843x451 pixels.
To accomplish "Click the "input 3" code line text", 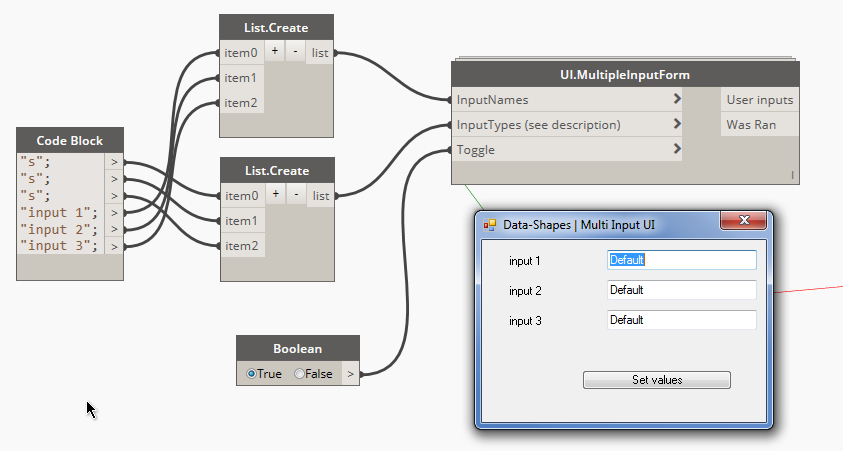I will [60, 246].
